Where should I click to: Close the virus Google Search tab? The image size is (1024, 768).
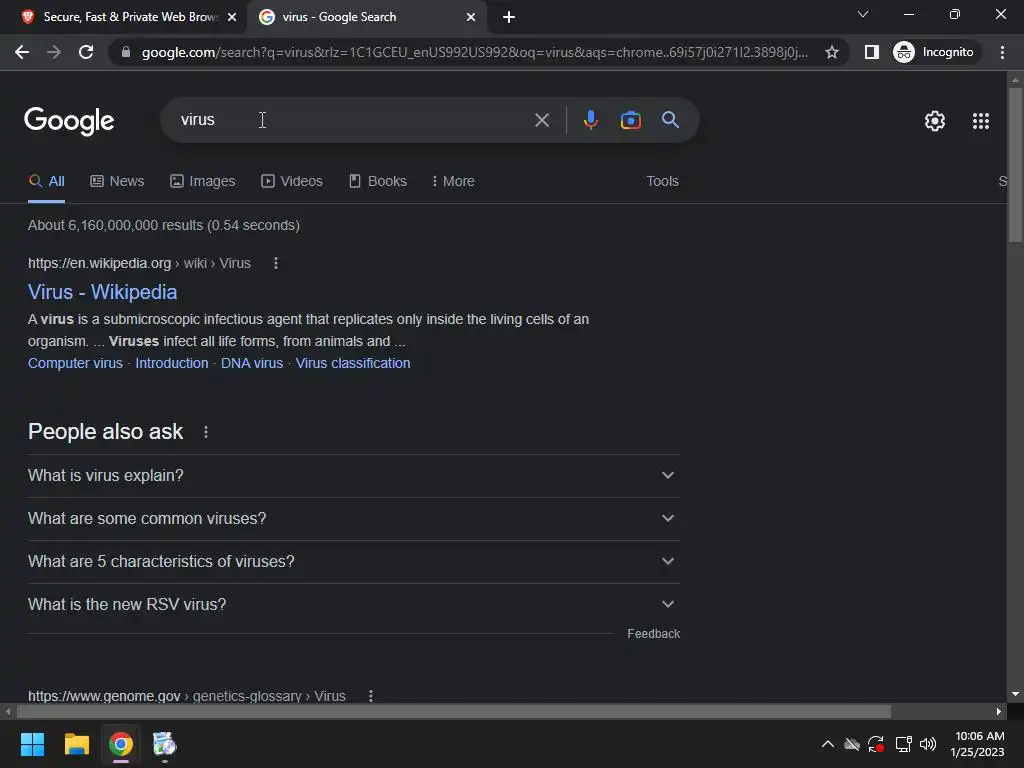471,18
